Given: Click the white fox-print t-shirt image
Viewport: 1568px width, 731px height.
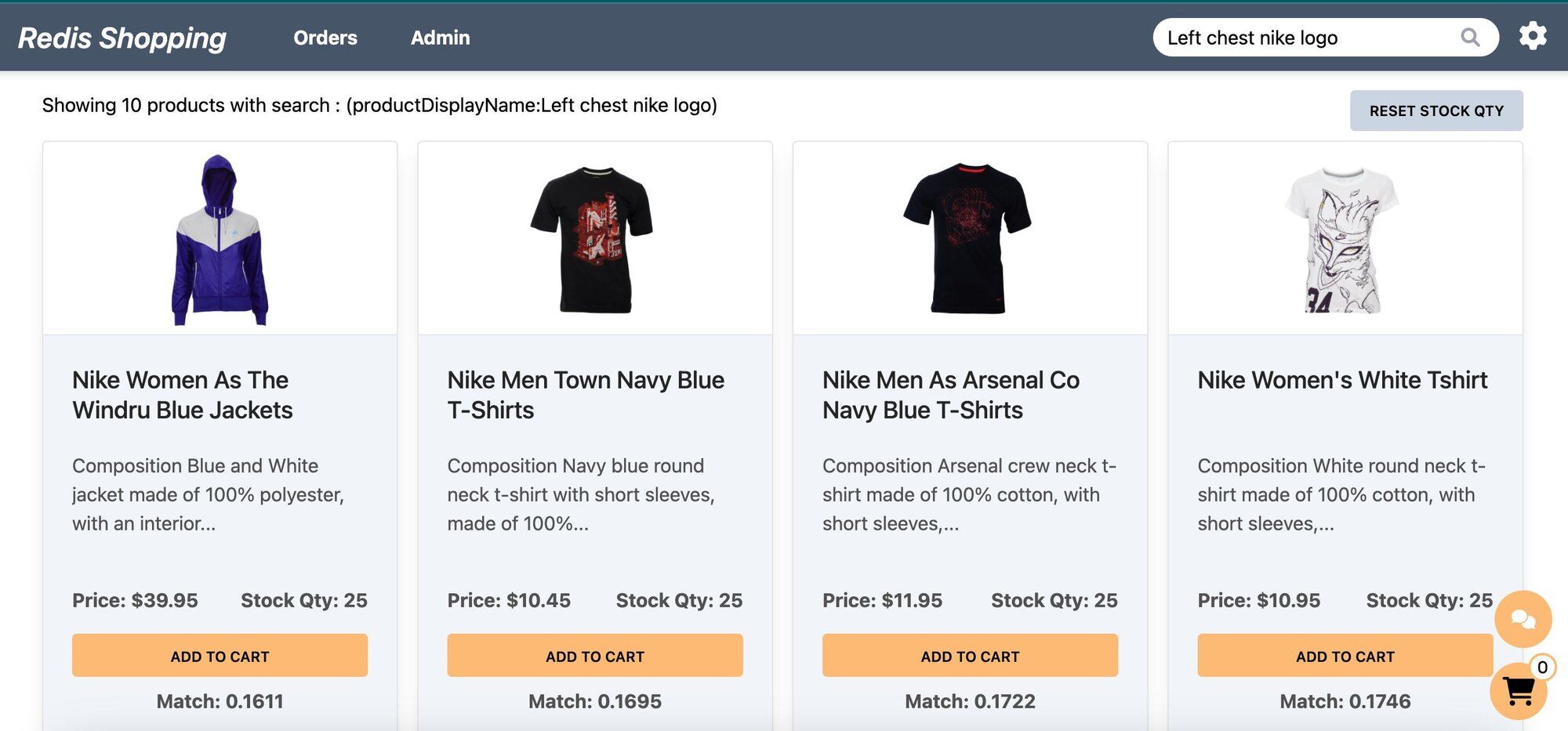Looking at the screenshot, I should [1343, 240].
